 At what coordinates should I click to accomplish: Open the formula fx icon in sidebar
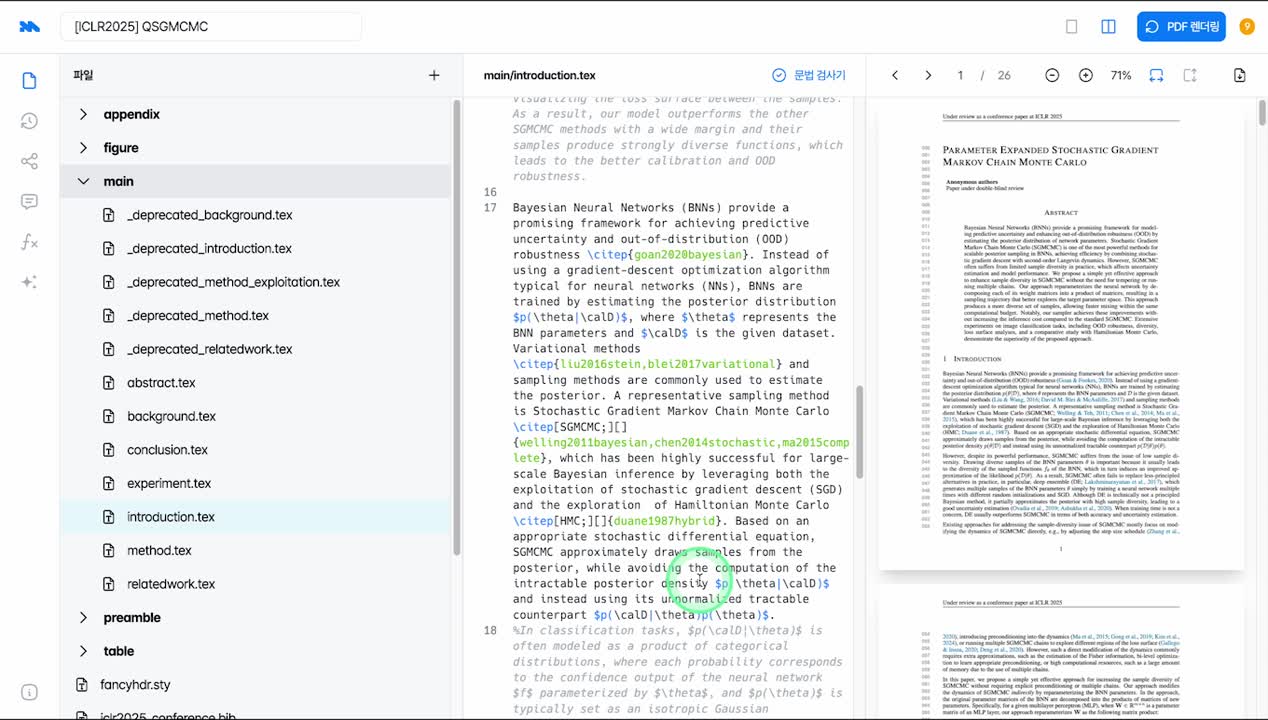point(29,242)
